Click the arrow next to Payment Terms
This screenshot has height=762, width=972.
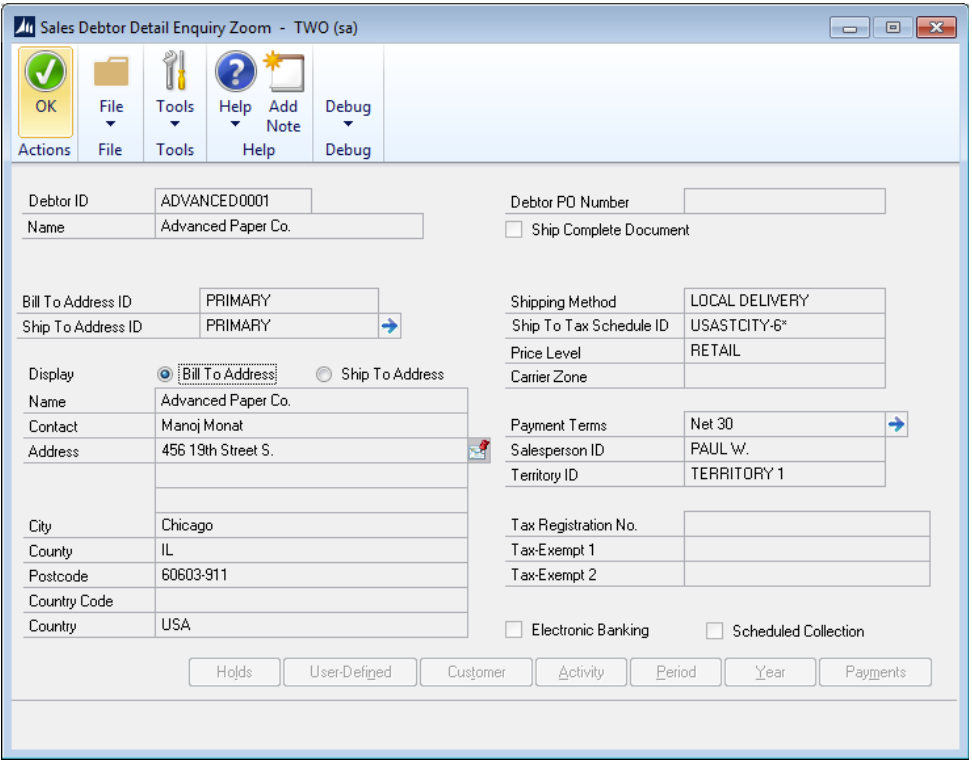point(896,425)
